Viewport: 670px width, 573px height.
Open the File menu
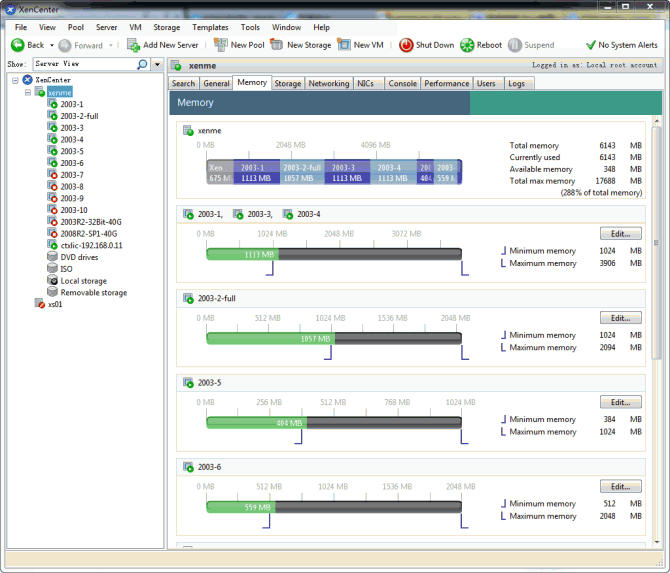(x=21, y=27)
